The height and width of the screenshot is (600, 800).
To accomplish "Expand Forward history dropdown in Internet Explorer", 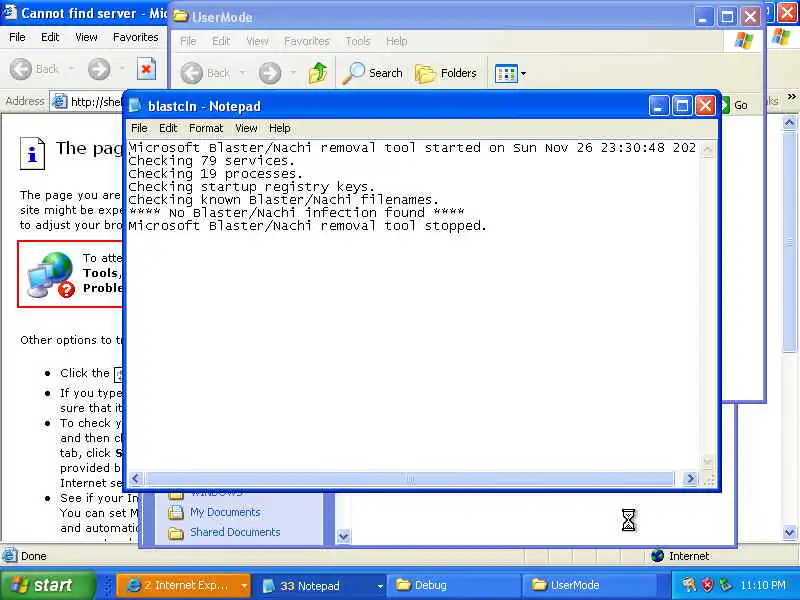I will click(122, 68).
